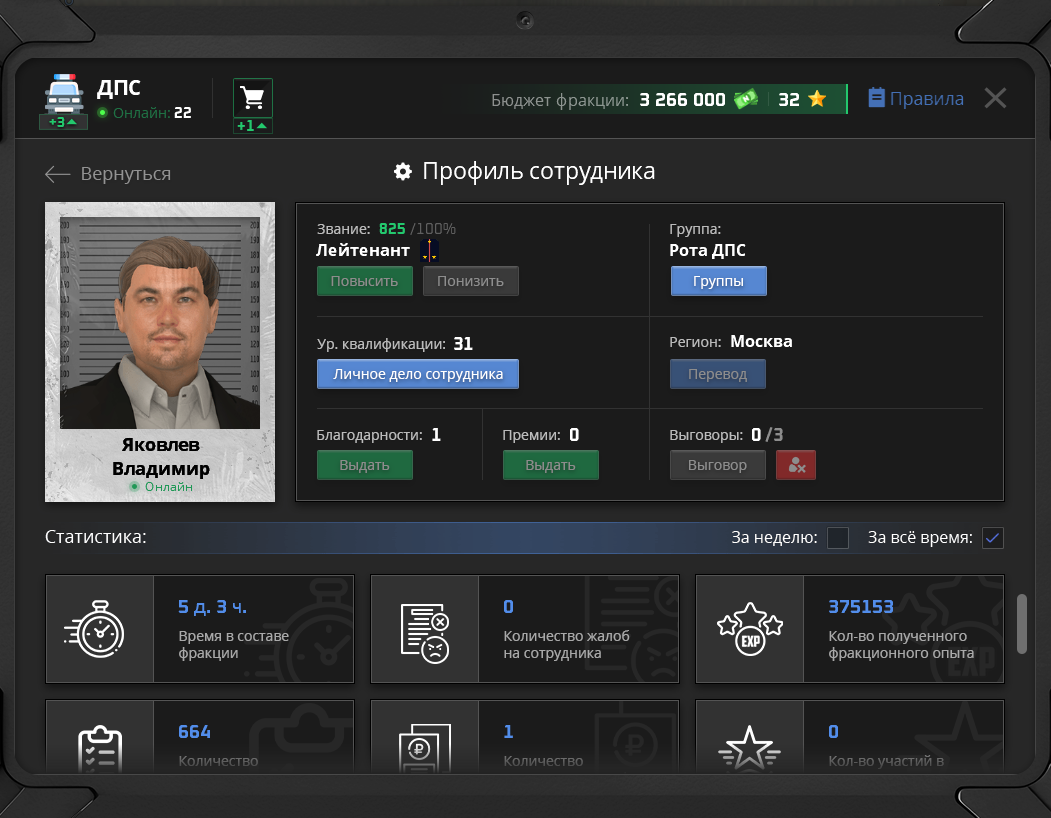The width and height of the screenshot is (1051, 818).
Task: Click the Рота ДПС group name
Action: pyautogui.click(x=707, y=251)
